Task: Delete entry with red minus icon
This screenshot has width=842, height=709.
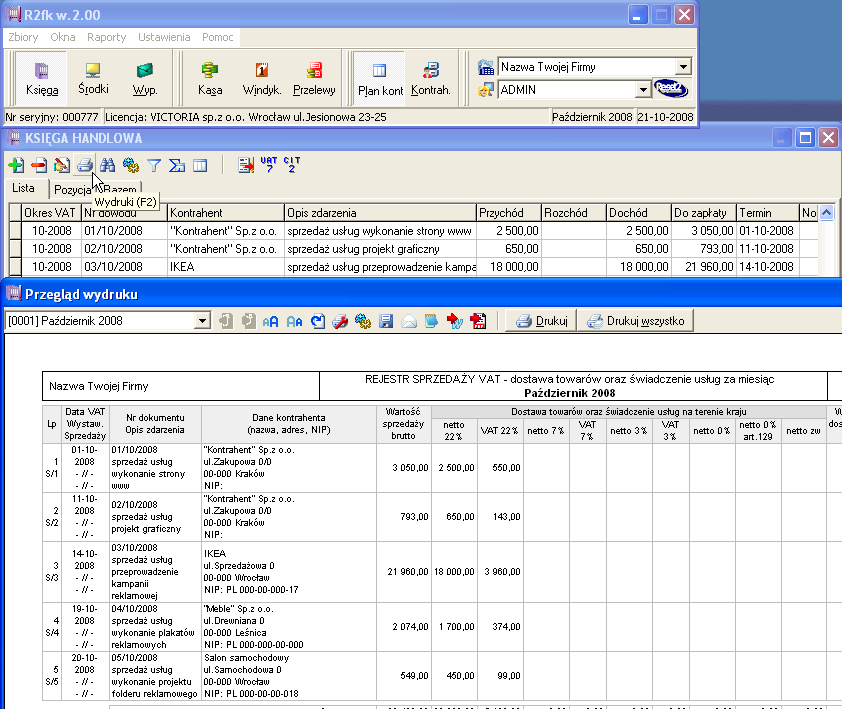Action: point(39,165)
